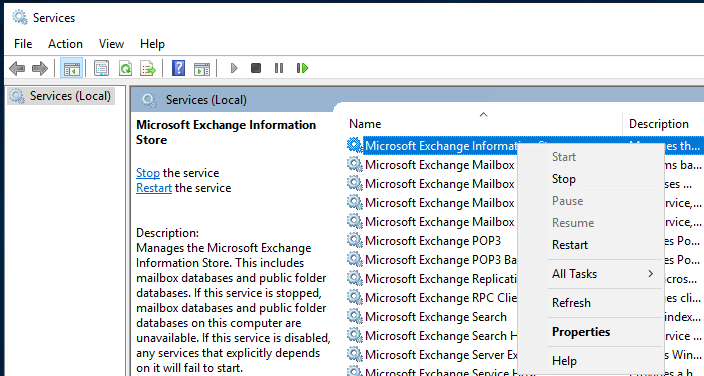Click the Restart the service link
Screen dimensions: 704x376
click(154, 188)
